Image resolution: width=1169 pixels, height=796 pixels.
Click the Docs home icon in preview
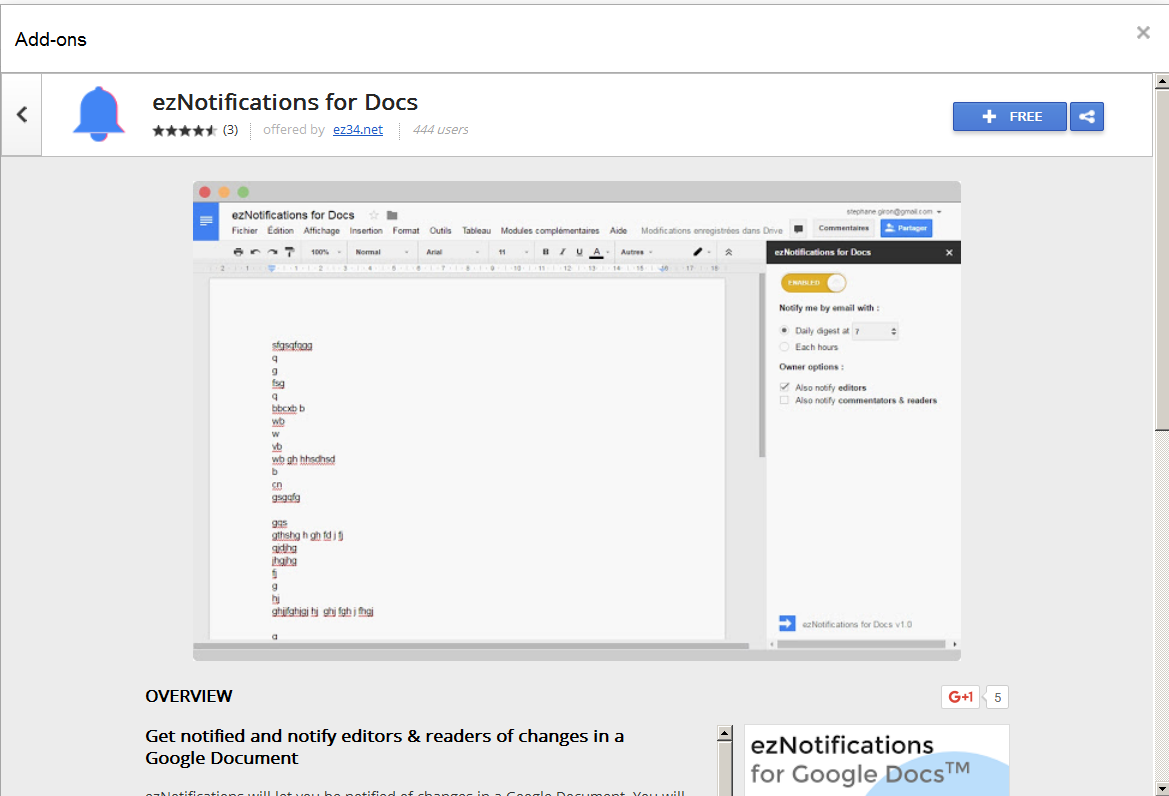point(206,221)
